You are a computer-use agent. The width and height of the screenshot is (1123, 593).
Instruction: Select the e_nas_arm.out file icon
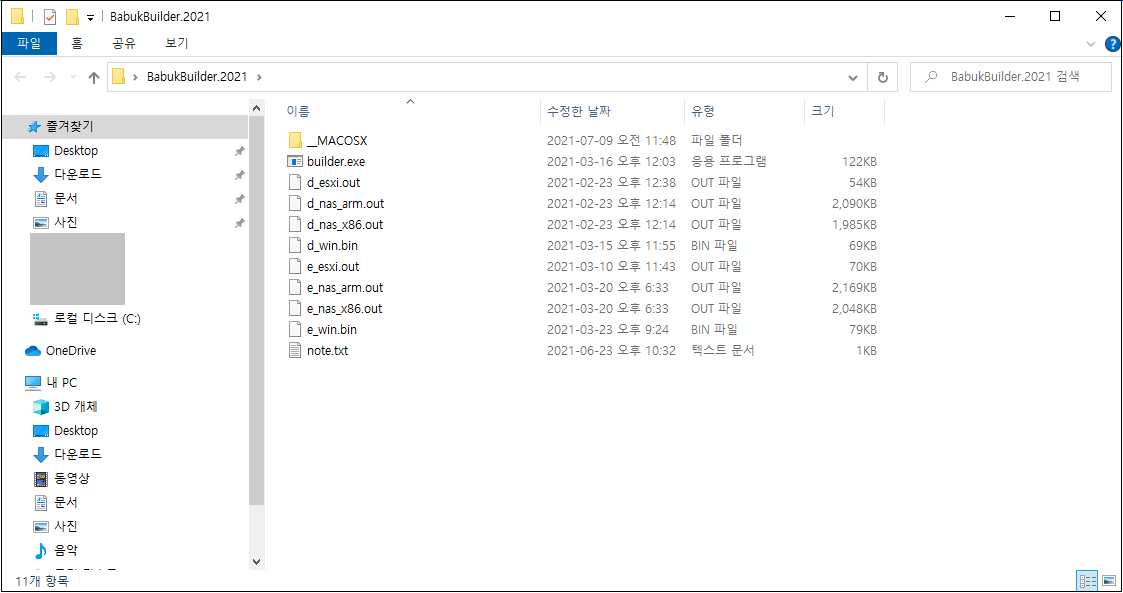295,287
